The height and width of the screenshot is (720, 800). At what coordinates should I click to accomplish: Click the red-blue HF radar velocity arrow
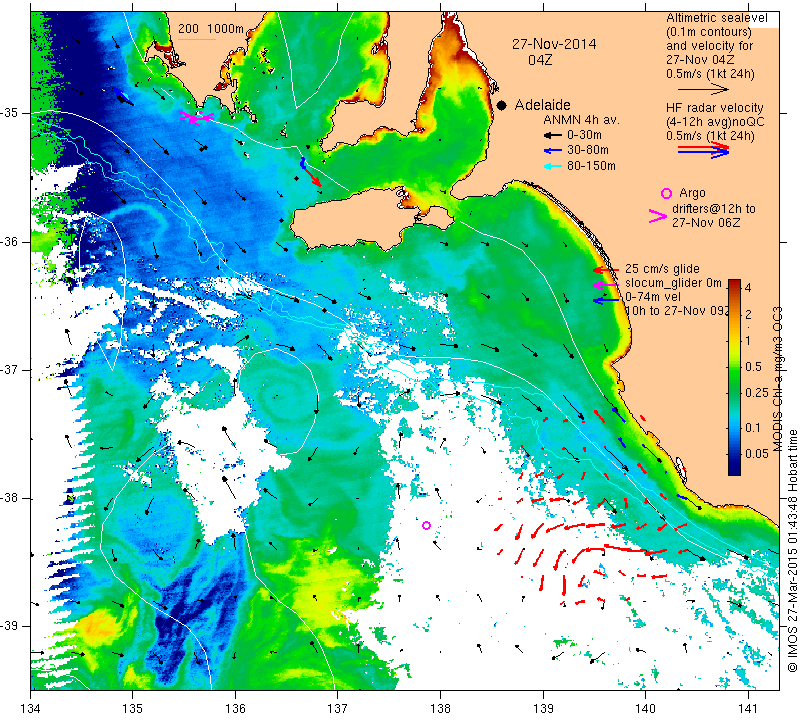(x=704, y=150)
